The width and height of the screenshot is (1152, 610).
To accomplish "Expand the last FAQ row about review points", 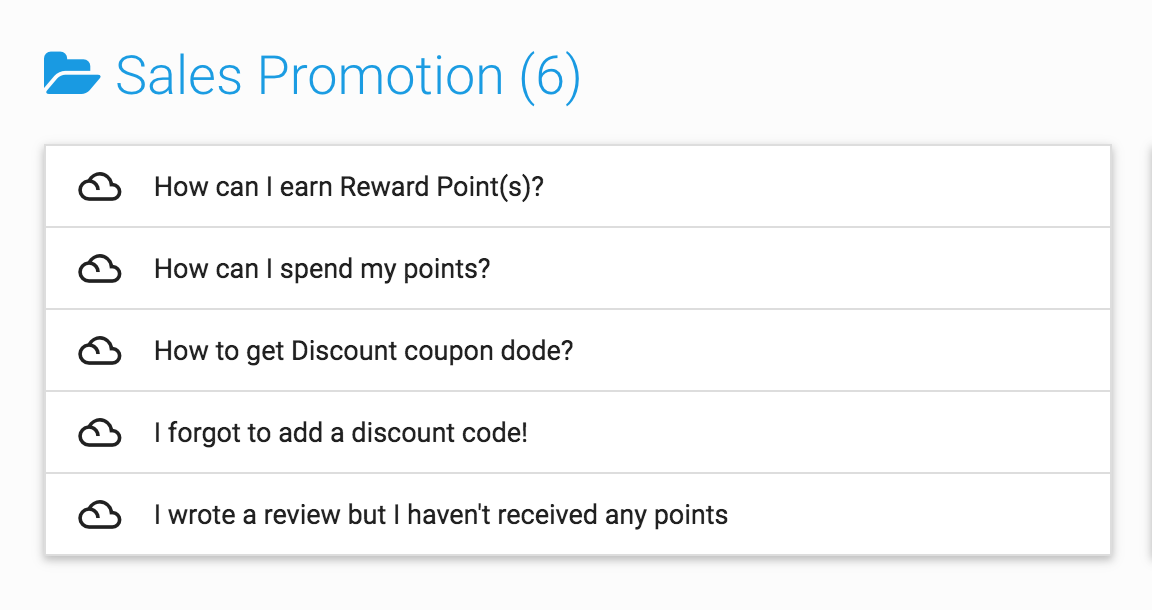I will tap(577, 514).
